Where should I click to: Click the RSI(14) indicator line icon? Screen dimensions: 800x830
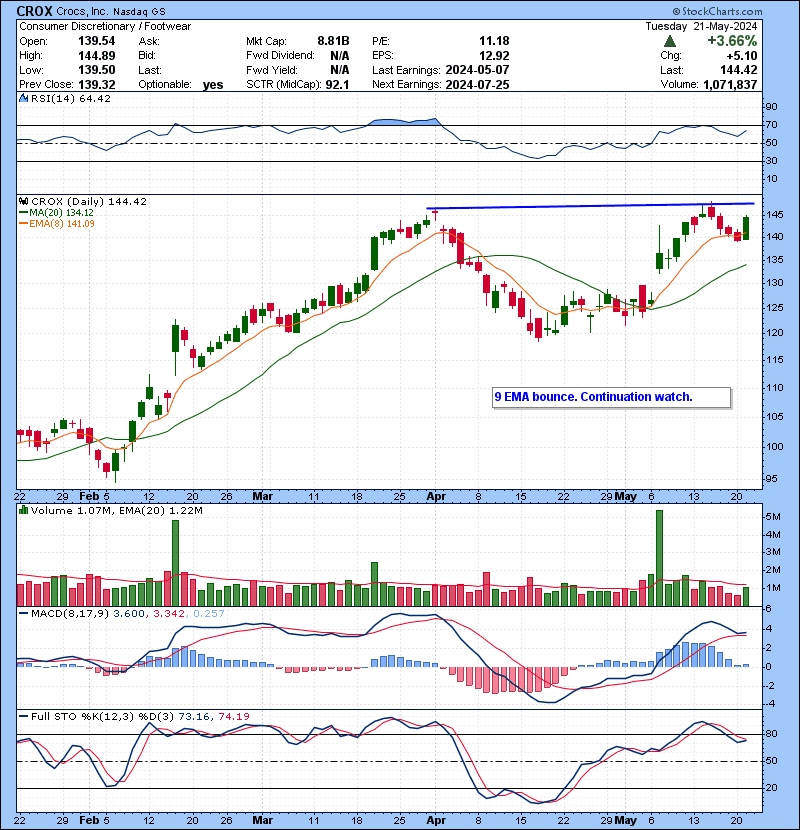(24, 98)
